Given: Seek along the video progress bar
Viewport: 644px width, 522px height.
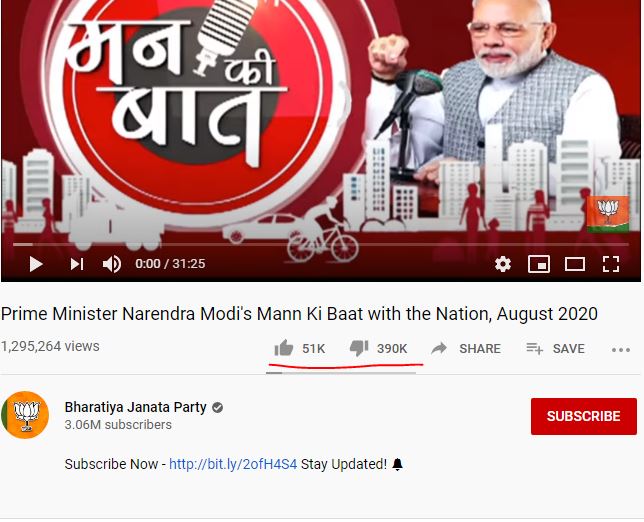Looking at the screenshot, I should click(x=321, y=244).
